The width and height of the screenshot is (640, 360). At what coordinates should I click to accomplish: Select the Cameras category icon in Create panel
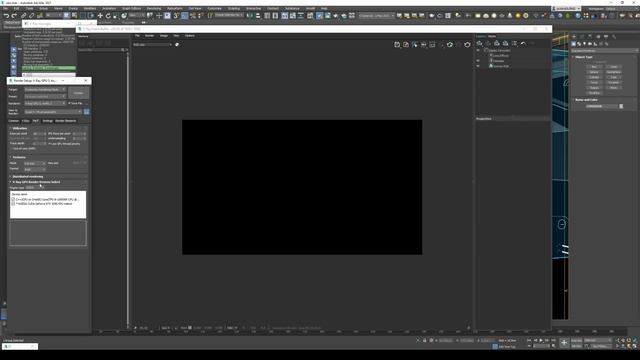point(590,44)
